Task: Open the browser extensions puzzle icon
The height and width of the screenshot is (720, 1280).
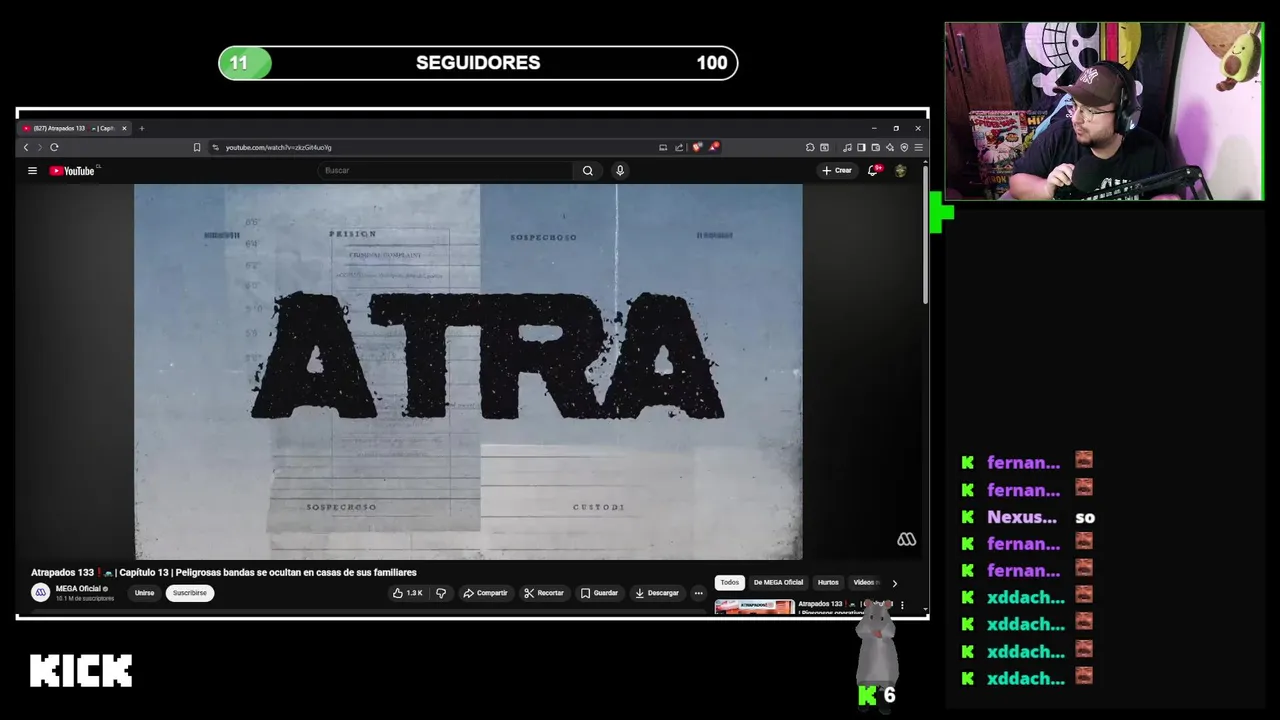Action: 810,148
